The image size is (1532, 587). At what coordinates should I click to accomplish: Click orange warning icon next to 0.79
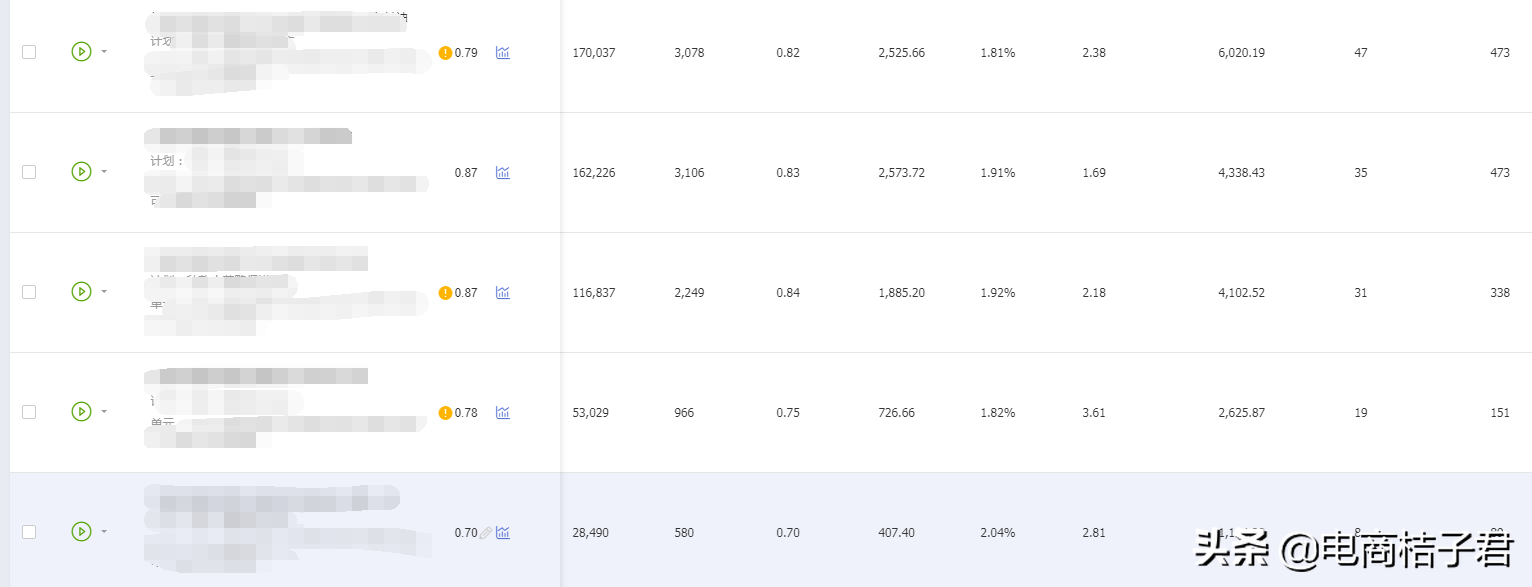445,53
